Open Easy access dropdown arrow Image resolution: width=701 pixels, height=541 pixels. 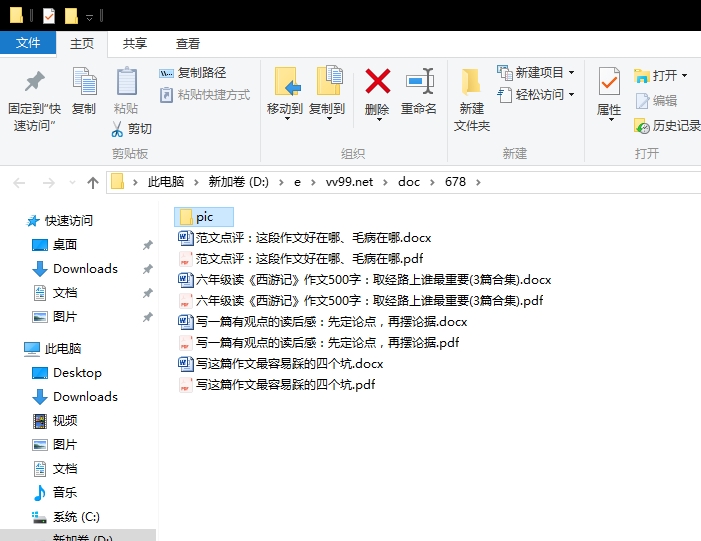point(571,95)
